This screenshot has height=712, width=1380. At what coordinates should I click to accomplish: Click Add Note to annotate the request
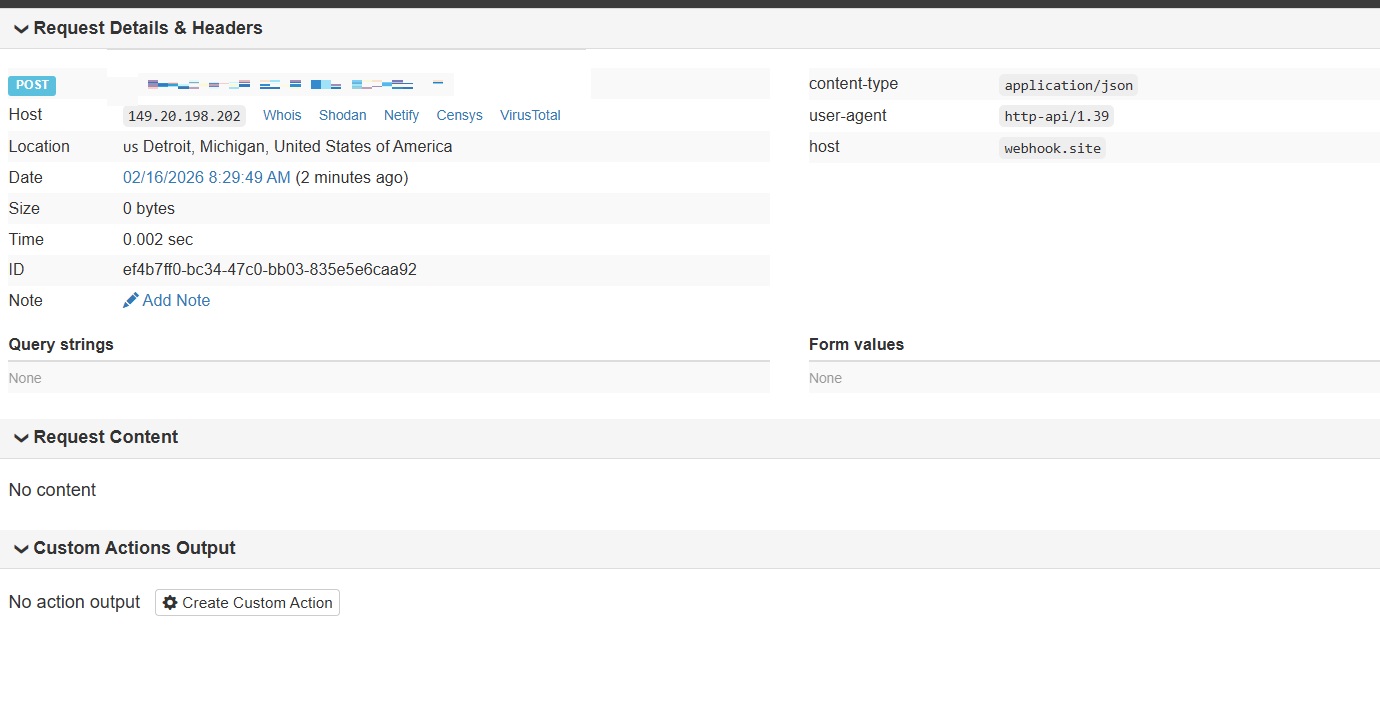click(176, 300)
